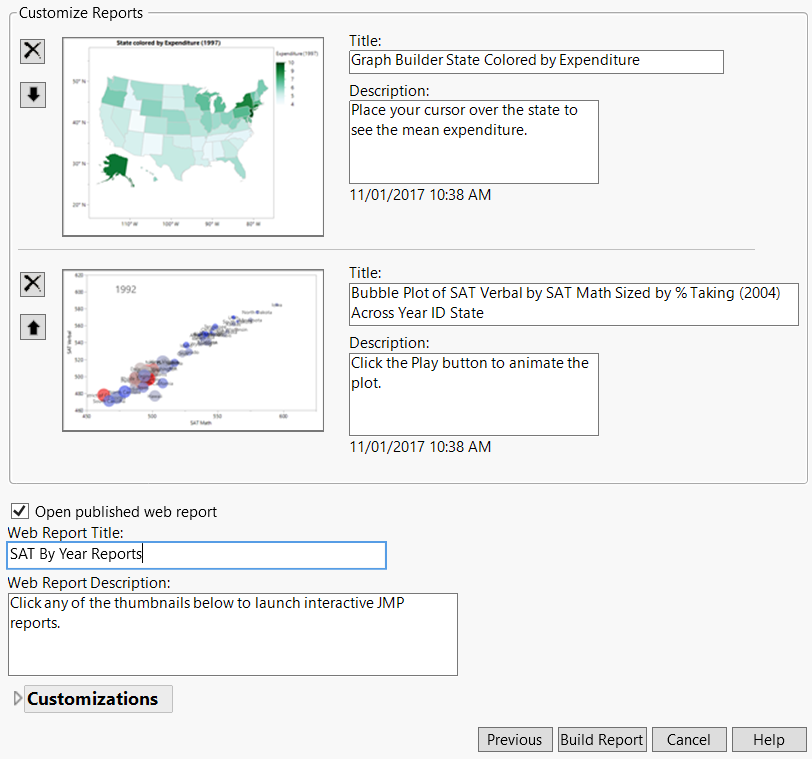Image resolution: width=812 pixels, height=759 pixels.
Task: Edit the Web Report Description text area
Action: [232, 634]
